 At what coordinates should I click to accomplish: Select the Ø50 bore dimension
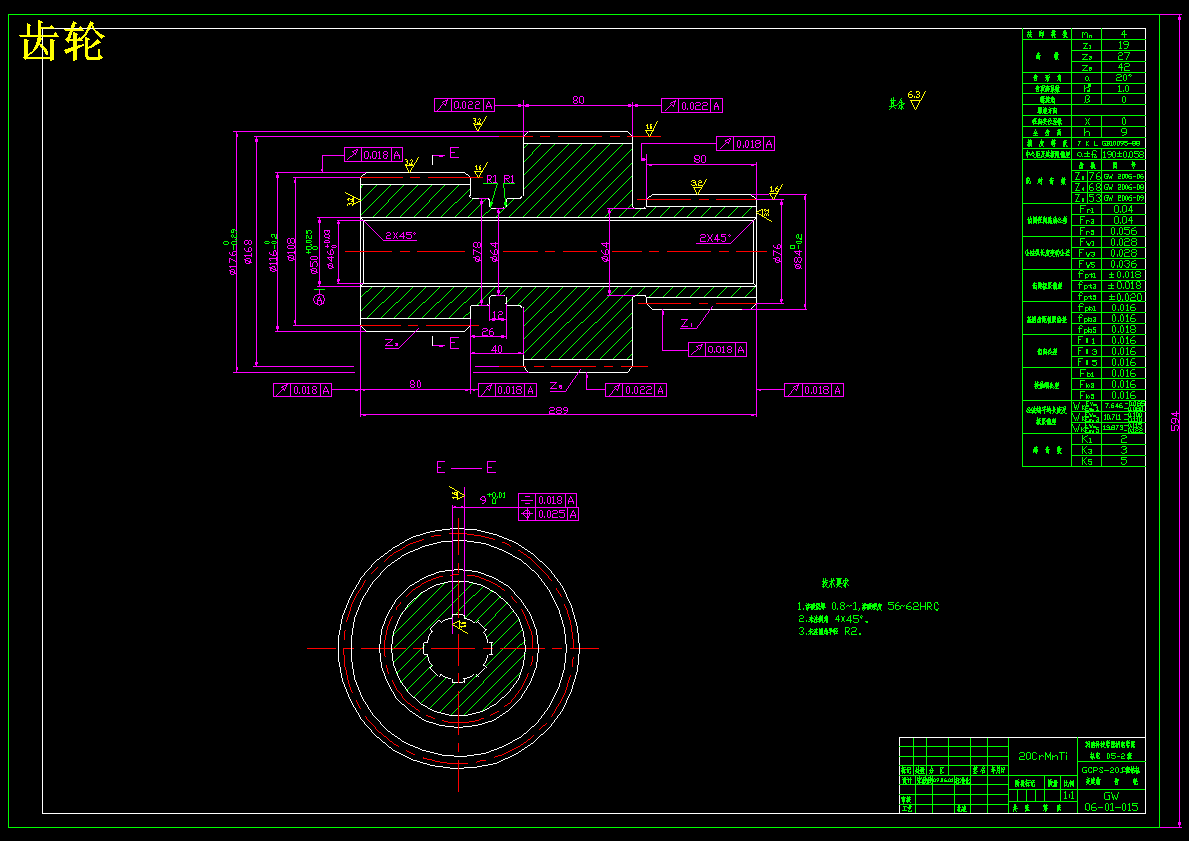click(311, 252)
